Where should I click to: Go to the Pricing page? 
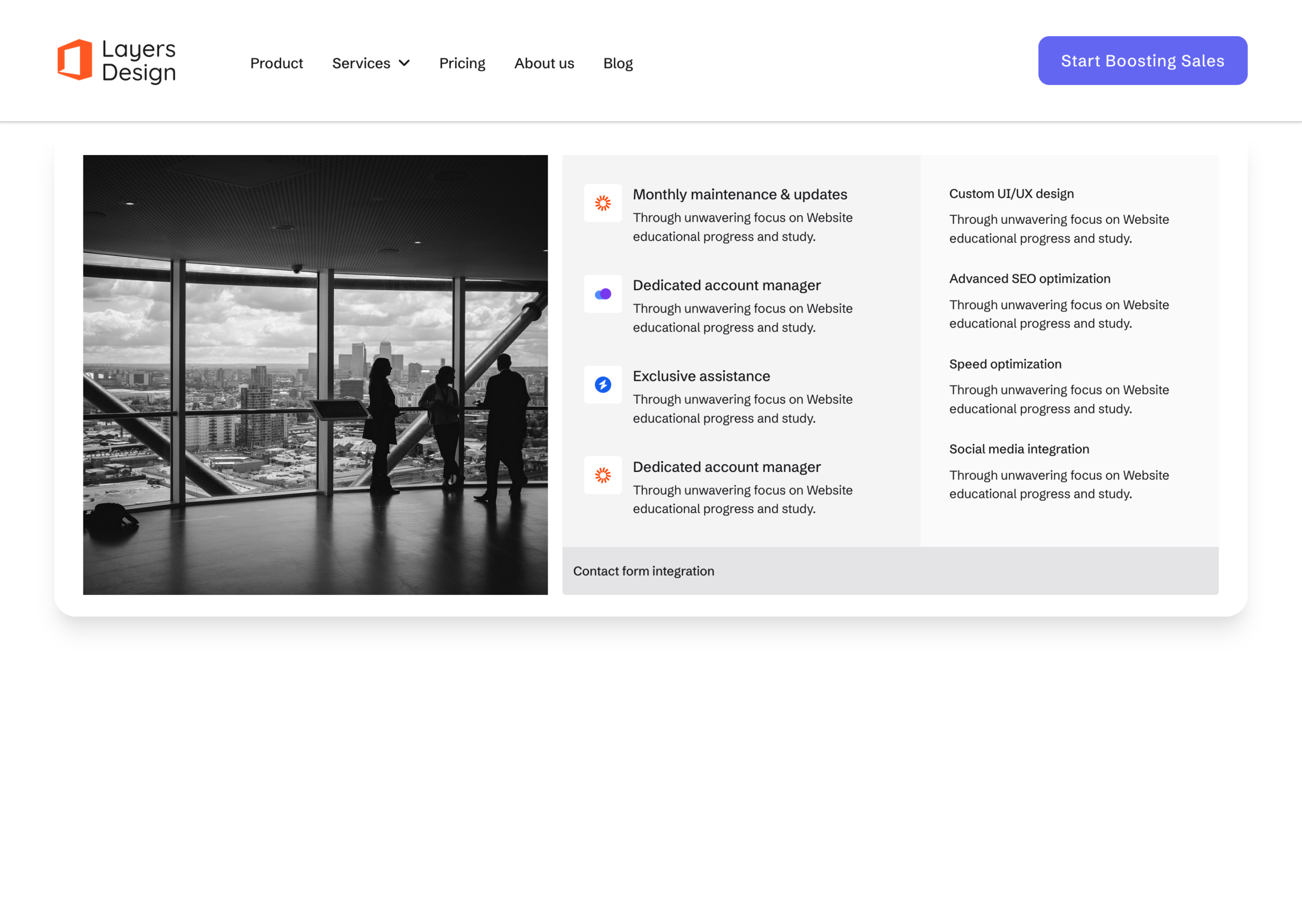point(462,63)
